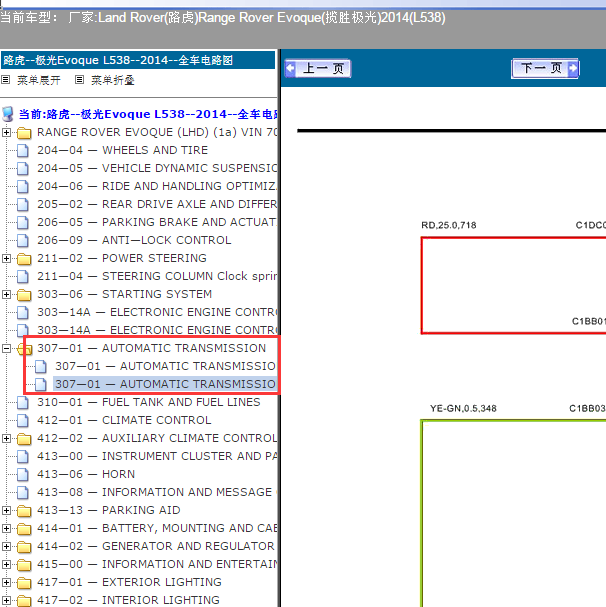This screenshot has height=607, width=606.
Task: Click folder icon of 414-01 BATTERY, MOUNTING
Action: 24,528
